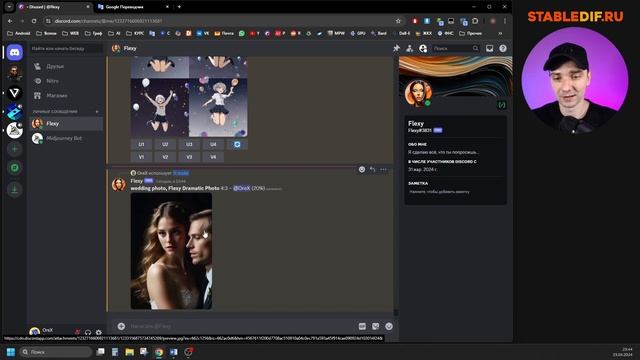Select the Midjourney Bot direct message
The image size is (640, 360).
click(66, 138)
